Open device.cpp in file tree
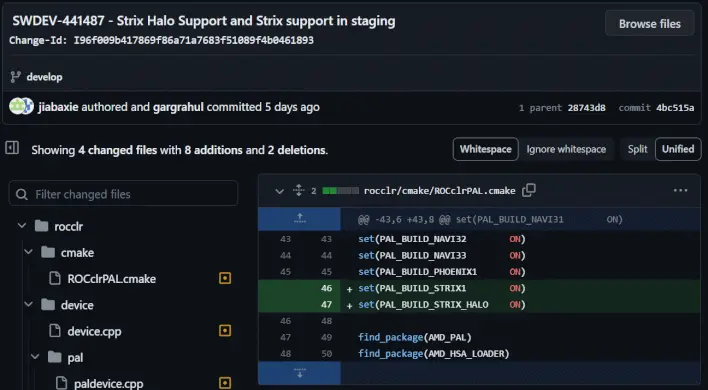This screenshot has width=708, height=390. coord(94,331)
